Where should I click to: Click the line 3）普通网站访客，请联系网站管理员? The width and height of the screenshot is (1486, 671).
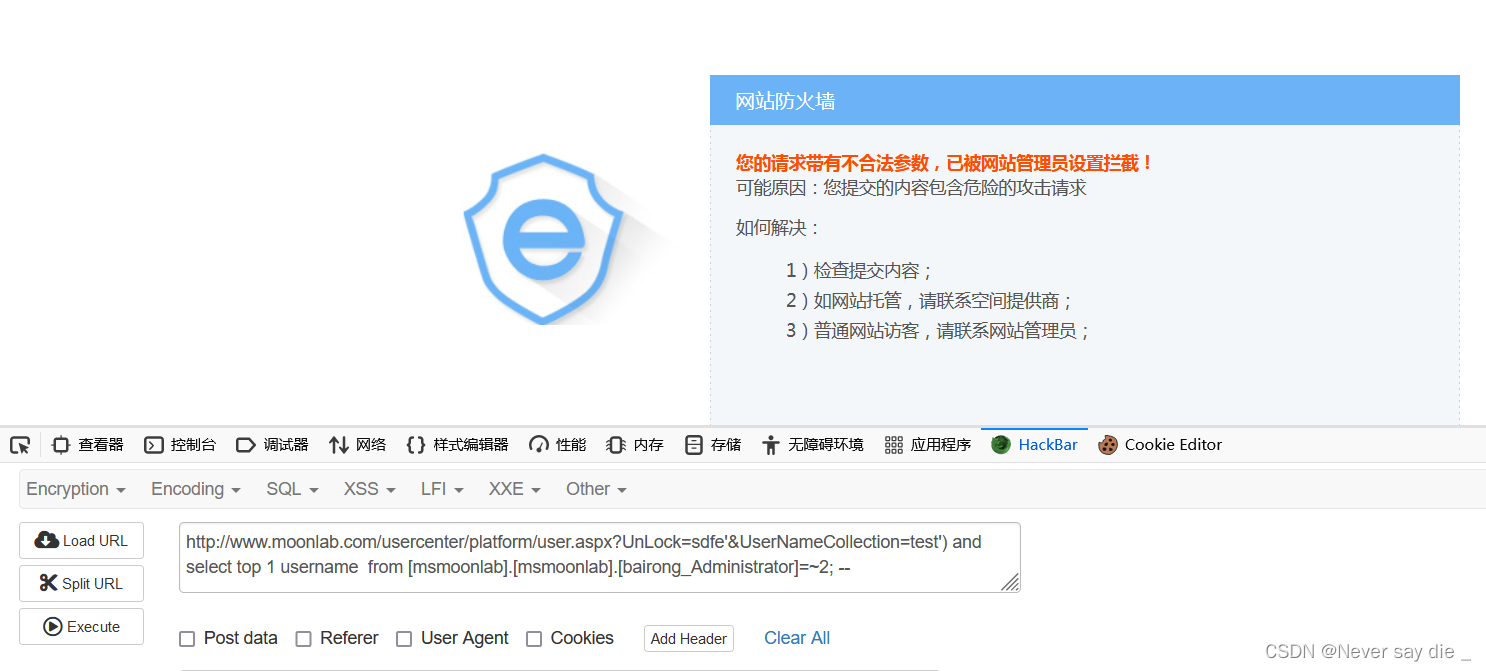pos(938,331)
